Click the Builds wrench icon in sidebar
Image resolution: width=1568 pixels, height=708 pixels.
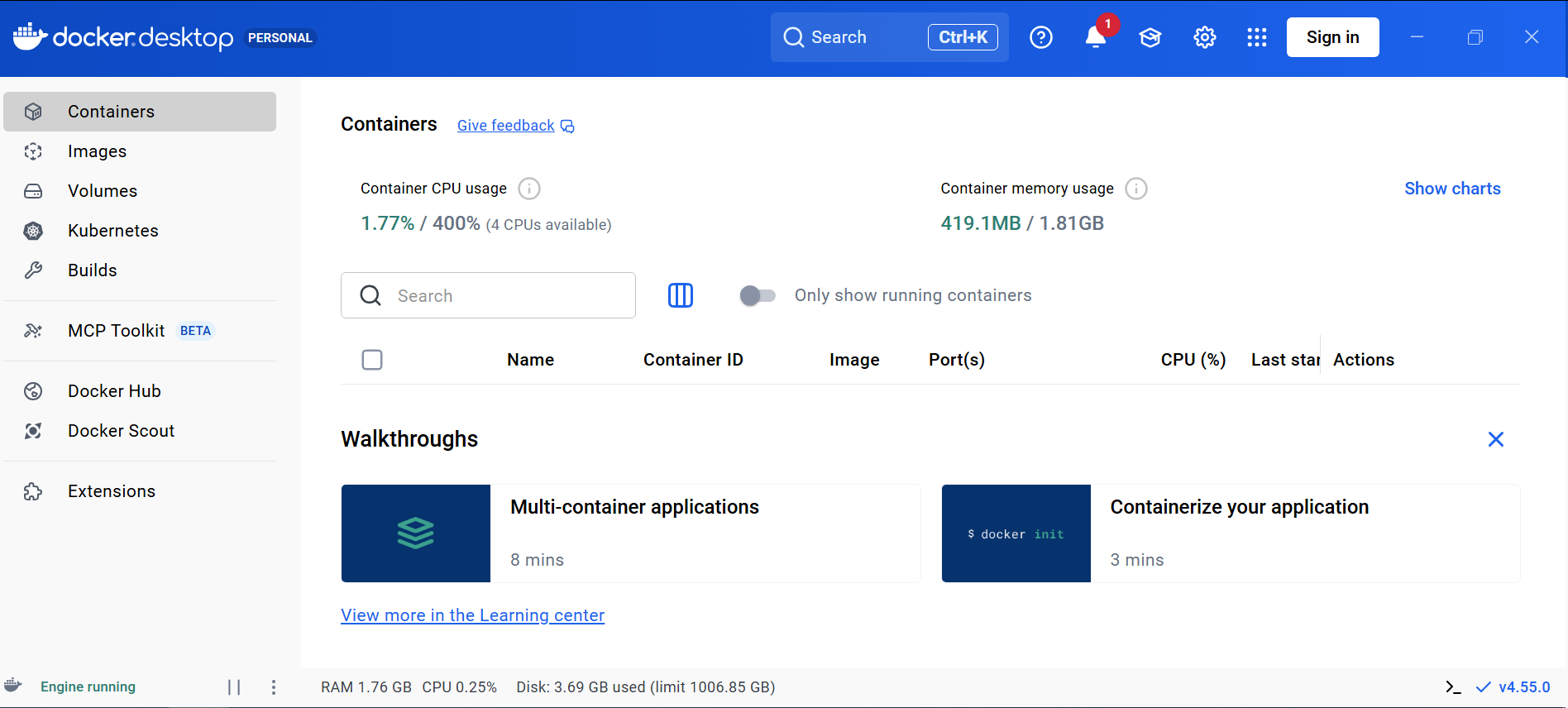point(33,270)
